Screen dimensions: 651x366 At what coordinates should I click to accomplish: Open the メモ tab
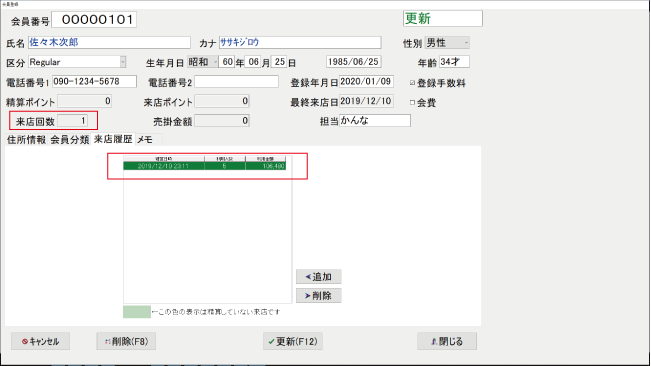coord(145,140)
